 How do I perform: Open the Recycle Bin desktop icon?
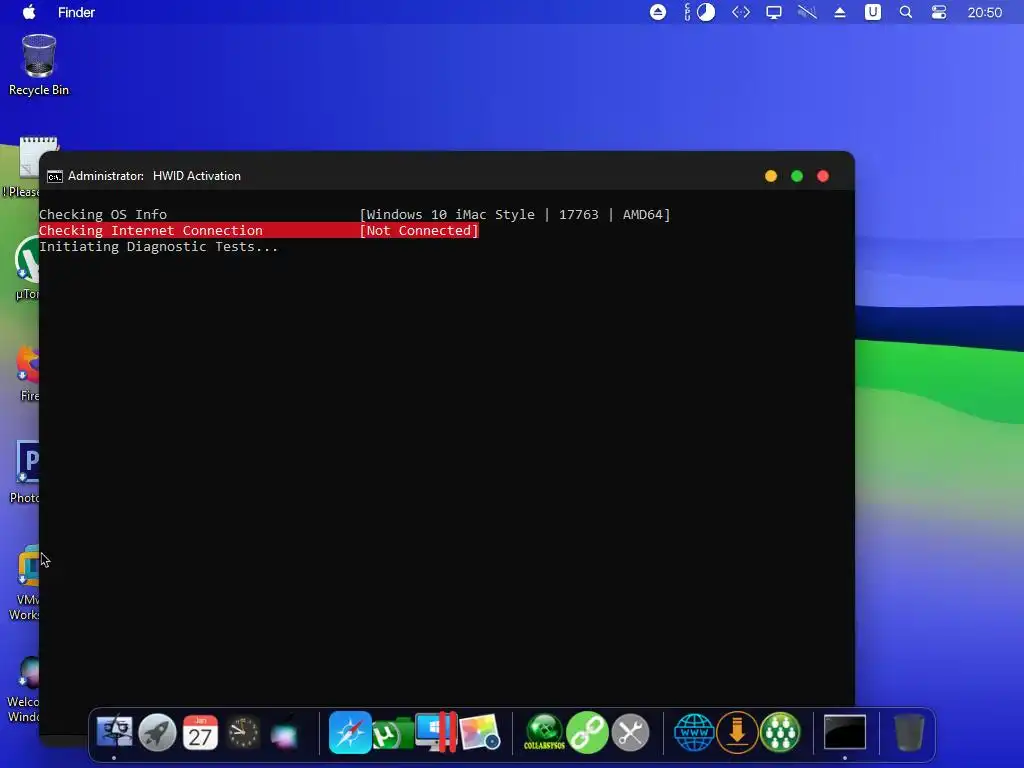[x=39, y=65]
